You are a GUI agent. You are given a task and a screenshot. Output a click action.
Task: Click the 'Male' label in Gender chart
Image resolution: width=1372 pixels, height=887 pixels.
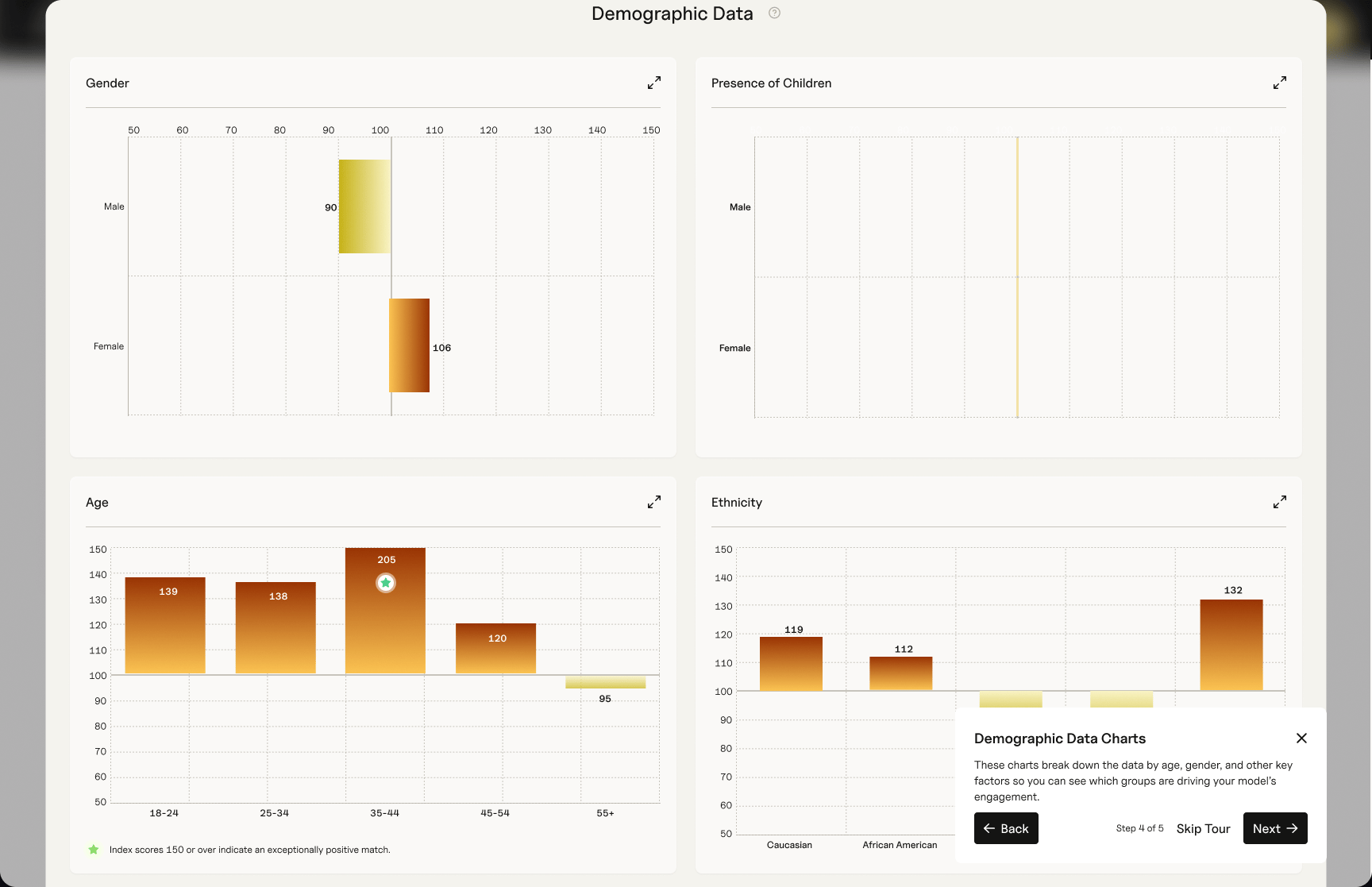tap(114, 206)
